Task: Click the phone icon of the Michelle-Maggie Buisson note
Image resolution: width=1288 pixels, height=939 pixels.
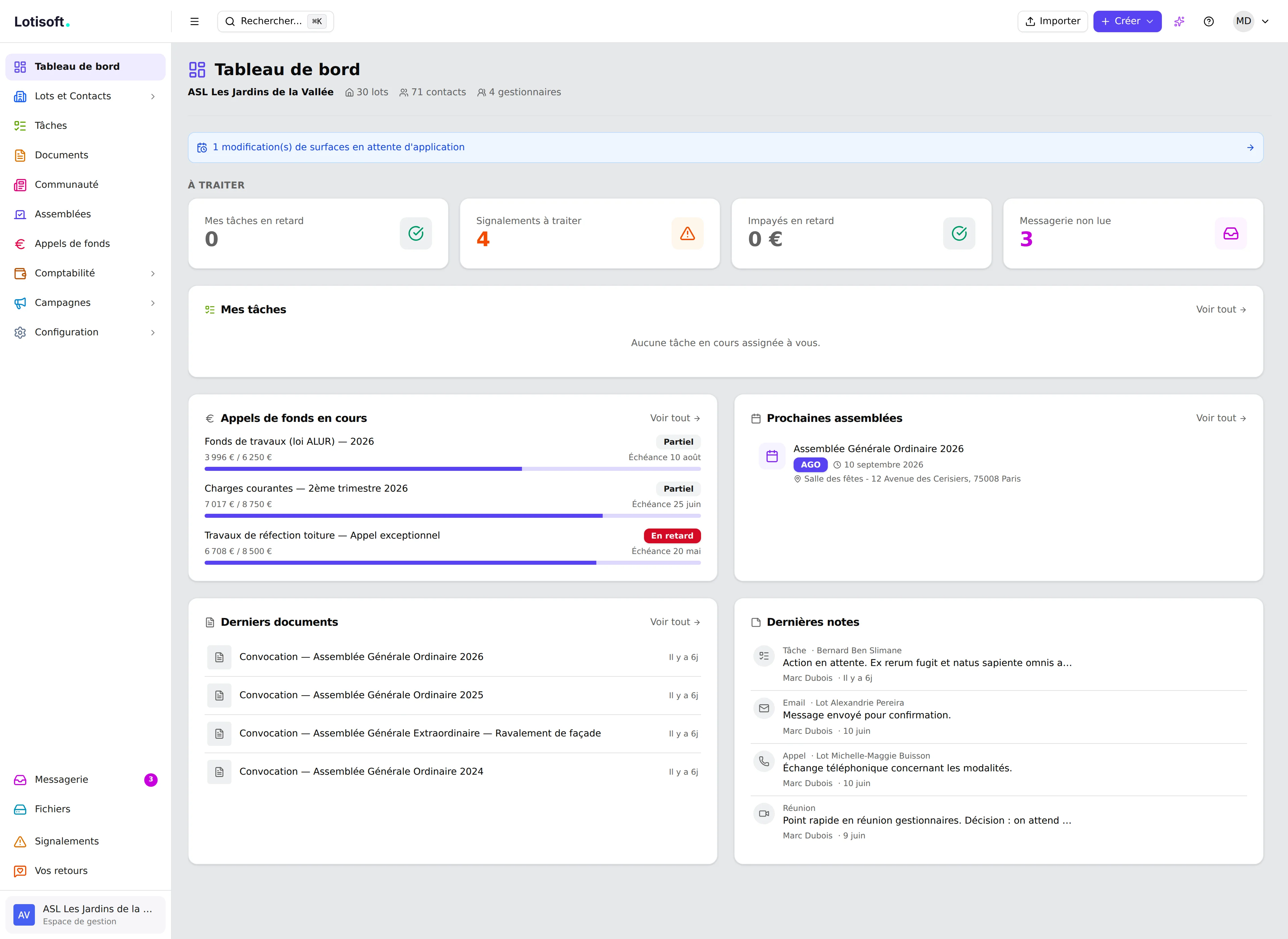Action: [764, 761]
